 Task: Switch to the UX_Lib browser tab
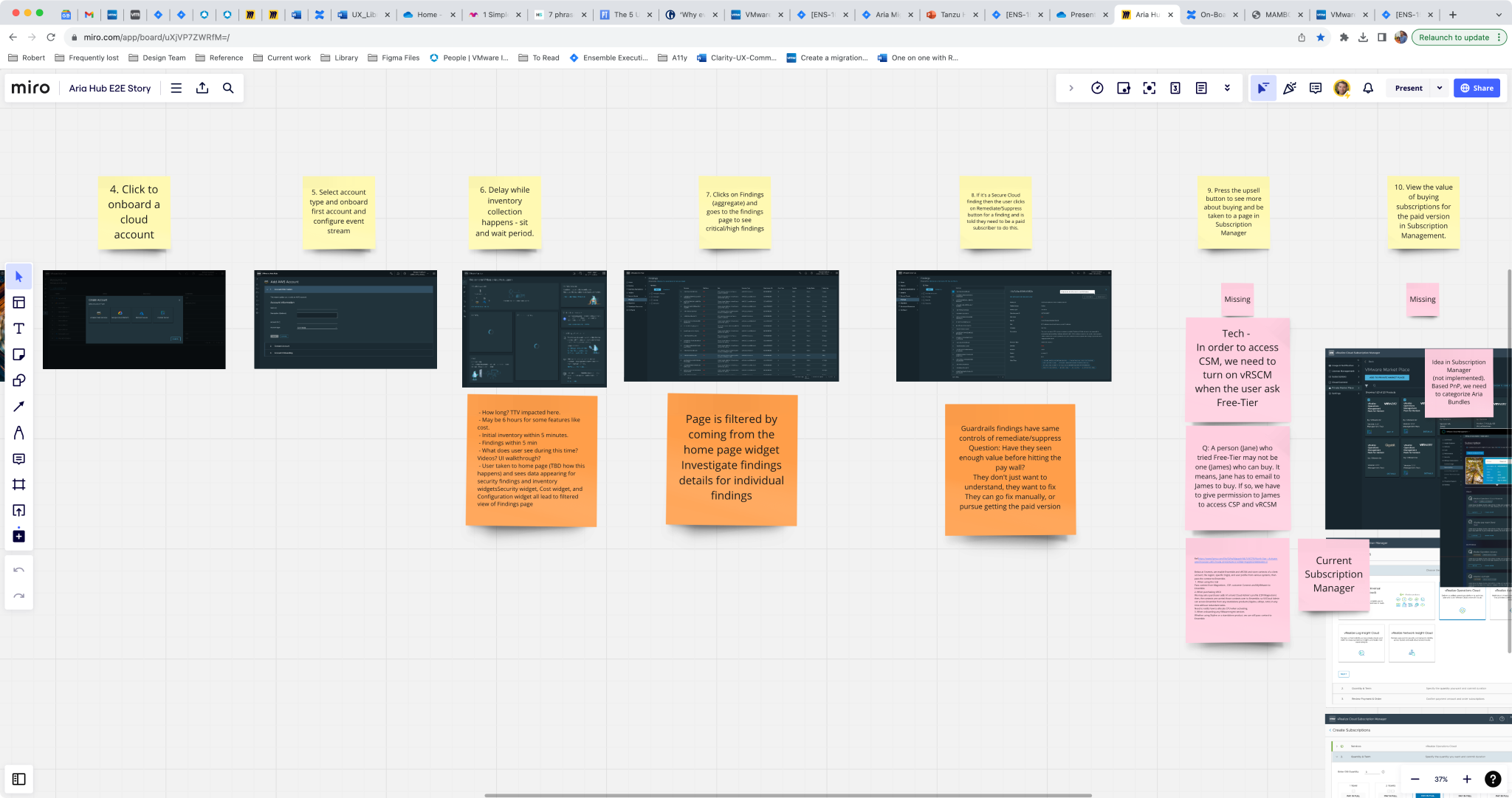click(363, 15)
